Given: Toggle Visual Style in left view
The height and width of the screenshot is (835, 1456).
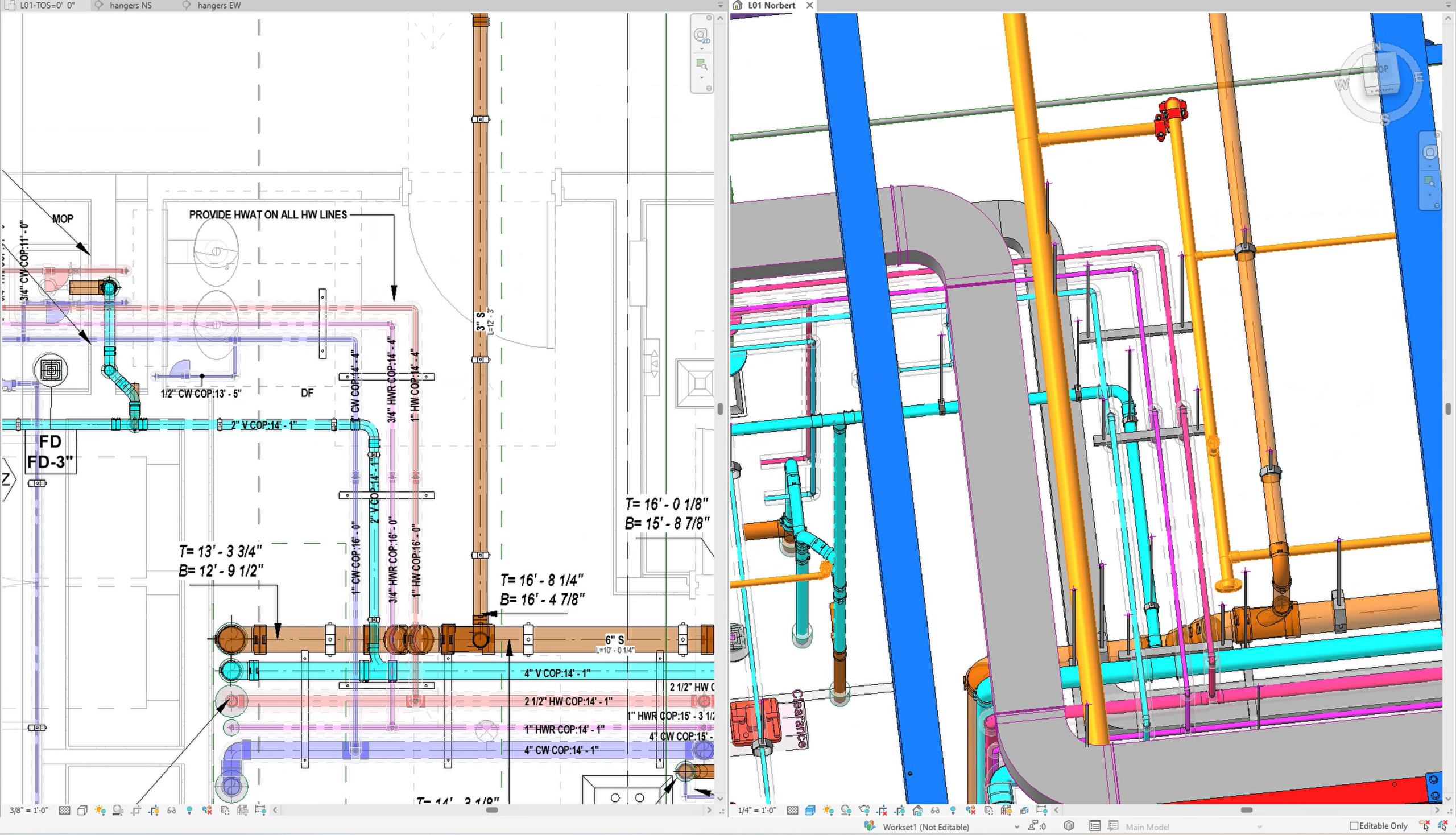Looking at the screenshot, I should click(82, 811).
